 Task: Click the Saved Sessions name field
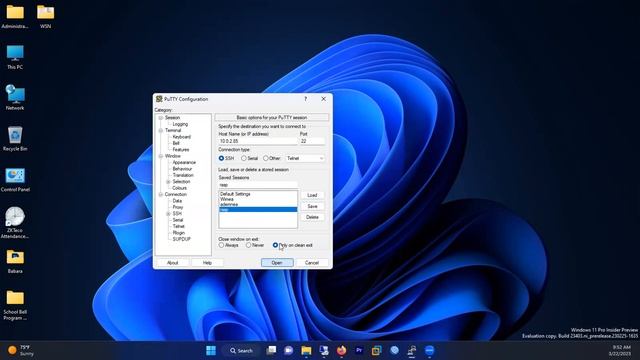pos(258,185)
